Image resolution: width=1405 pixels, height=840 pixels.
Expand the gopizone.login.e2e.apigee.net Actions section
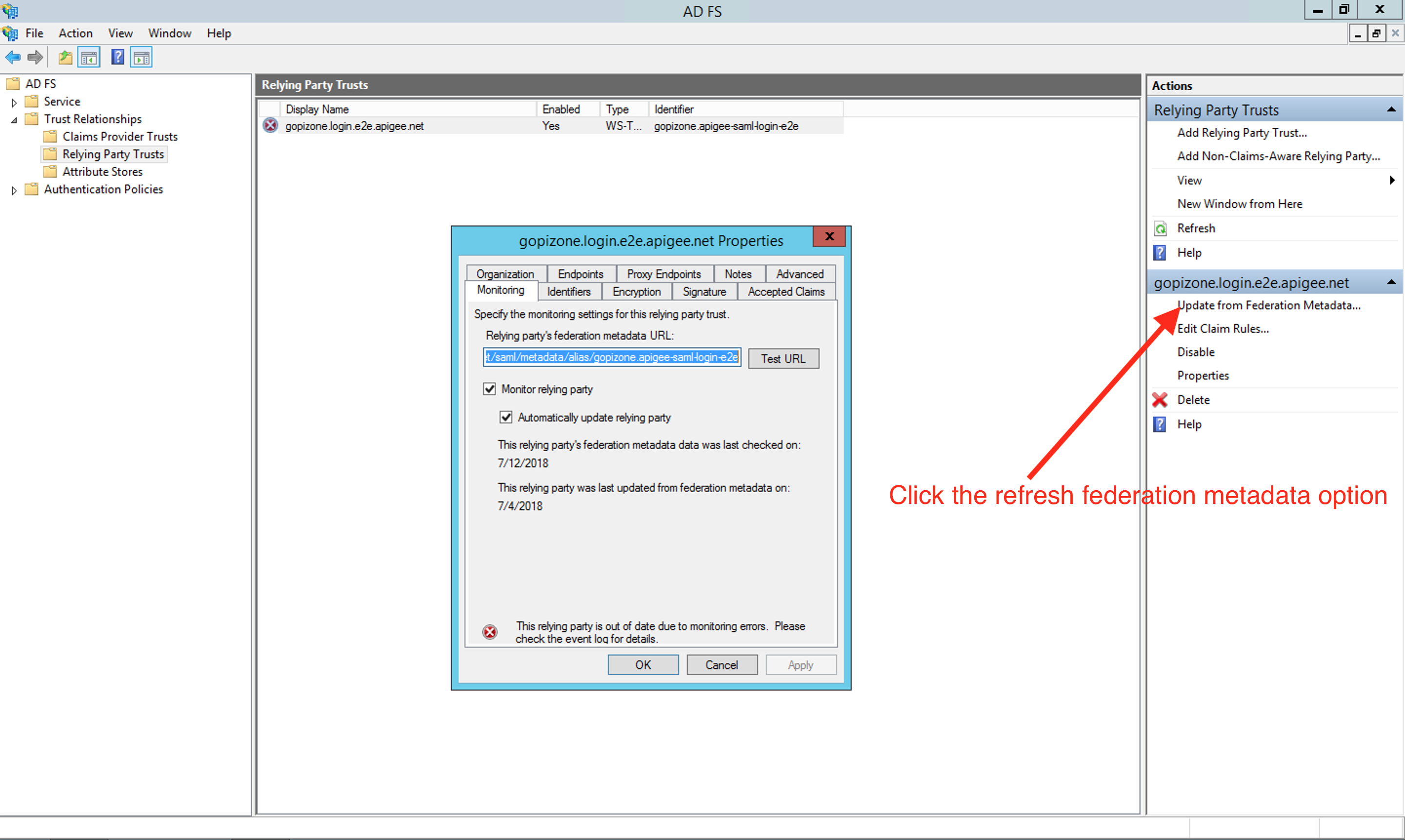click(x=1391, y=281)
